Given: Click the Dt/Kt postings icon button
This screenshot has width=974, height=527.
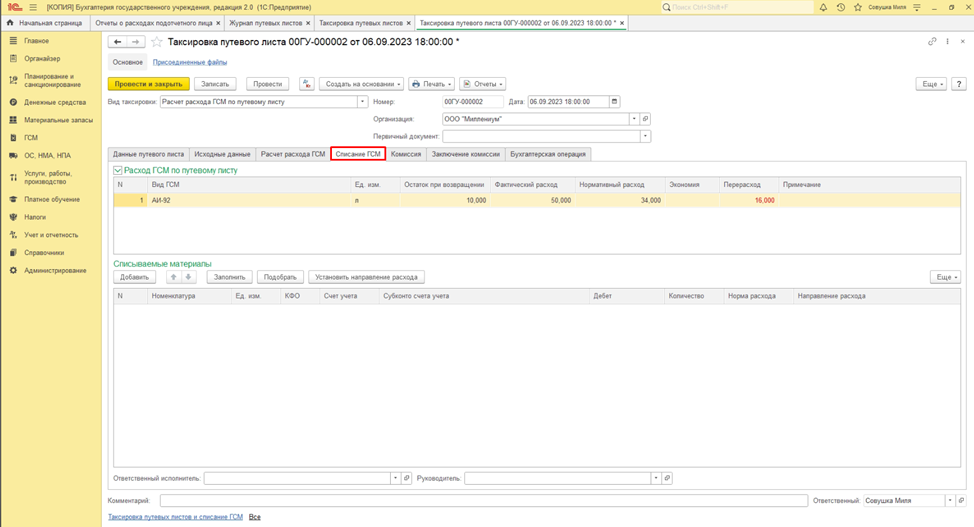Looking at the screenshot, I should (307, 84).
